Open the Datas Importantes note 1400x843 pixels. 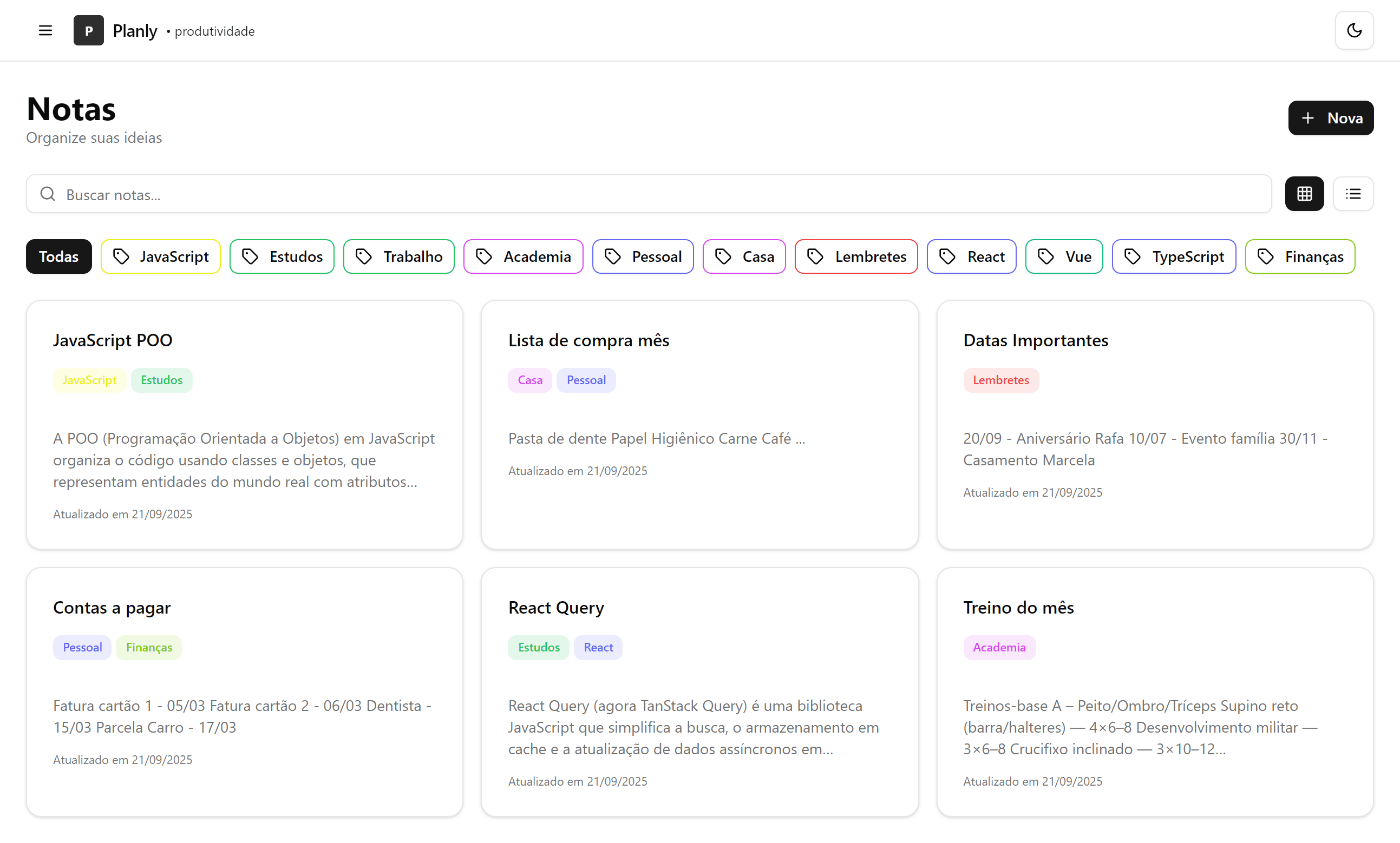coord(1155,424)
